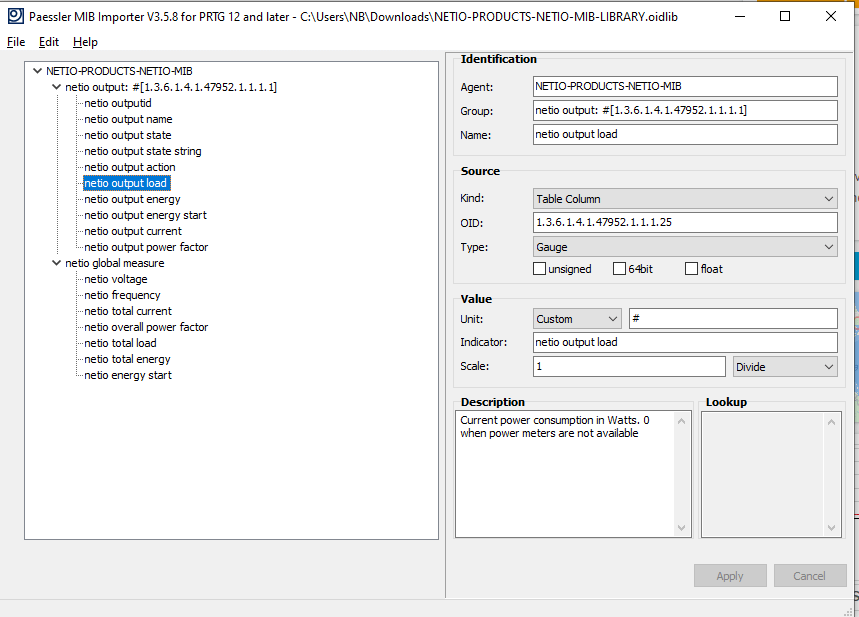Select netio total current item

[x=128, y=311]
